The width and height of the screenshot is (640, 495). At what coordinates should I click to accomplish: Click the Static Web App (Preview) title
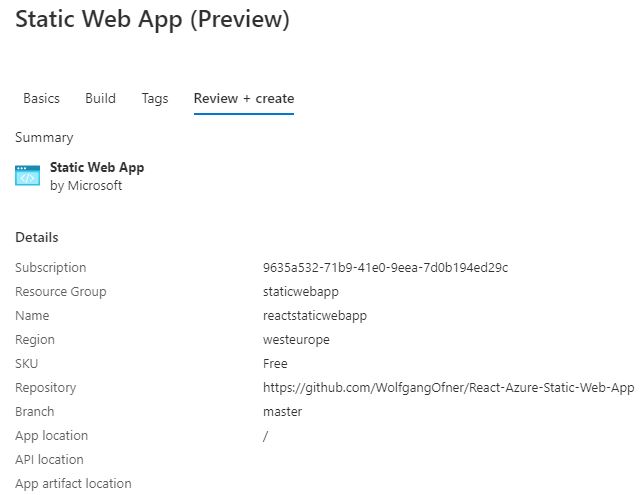coord(152,20)
